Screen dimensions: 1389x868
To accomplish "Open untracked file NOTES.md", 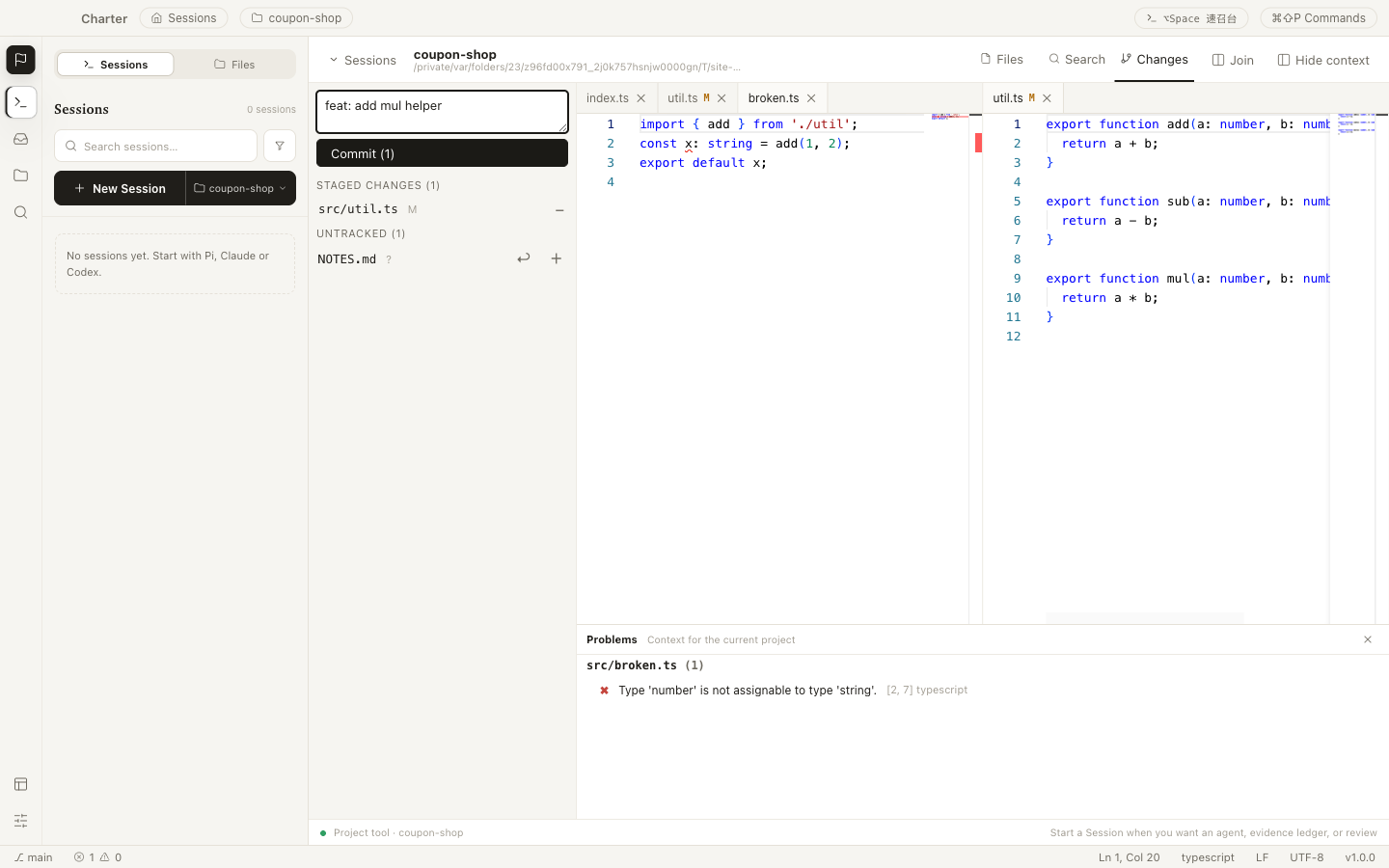I will 346,258.
